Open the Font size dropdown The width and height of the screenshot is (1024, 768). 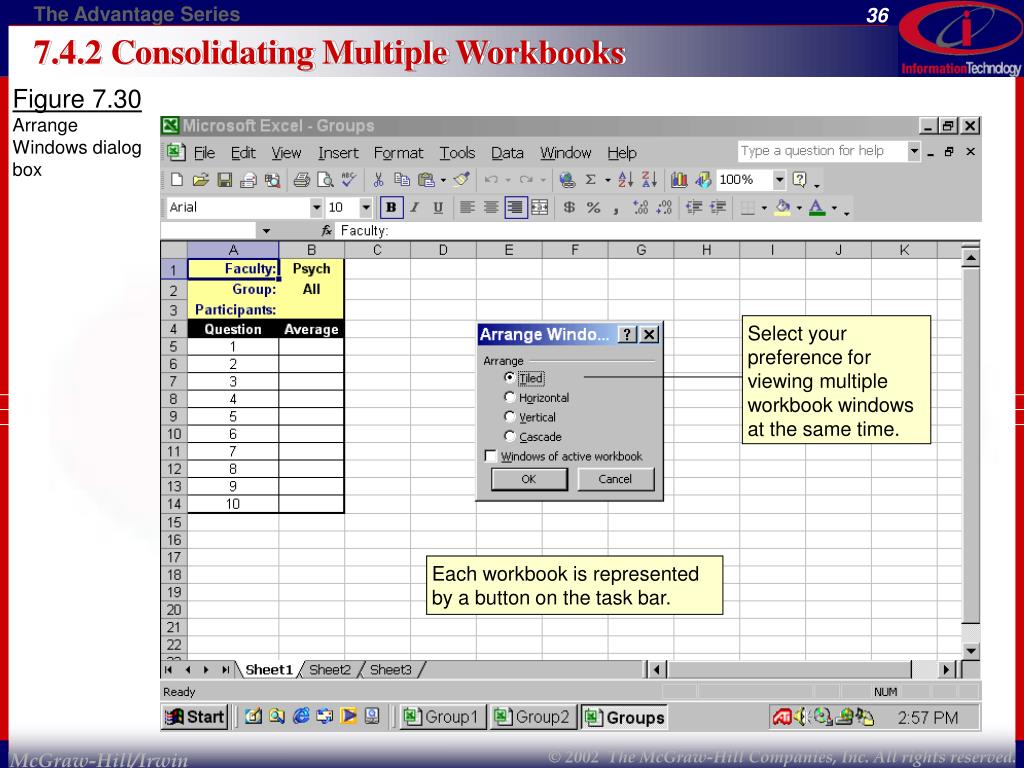pyautogui.click(x=366, y=208)
